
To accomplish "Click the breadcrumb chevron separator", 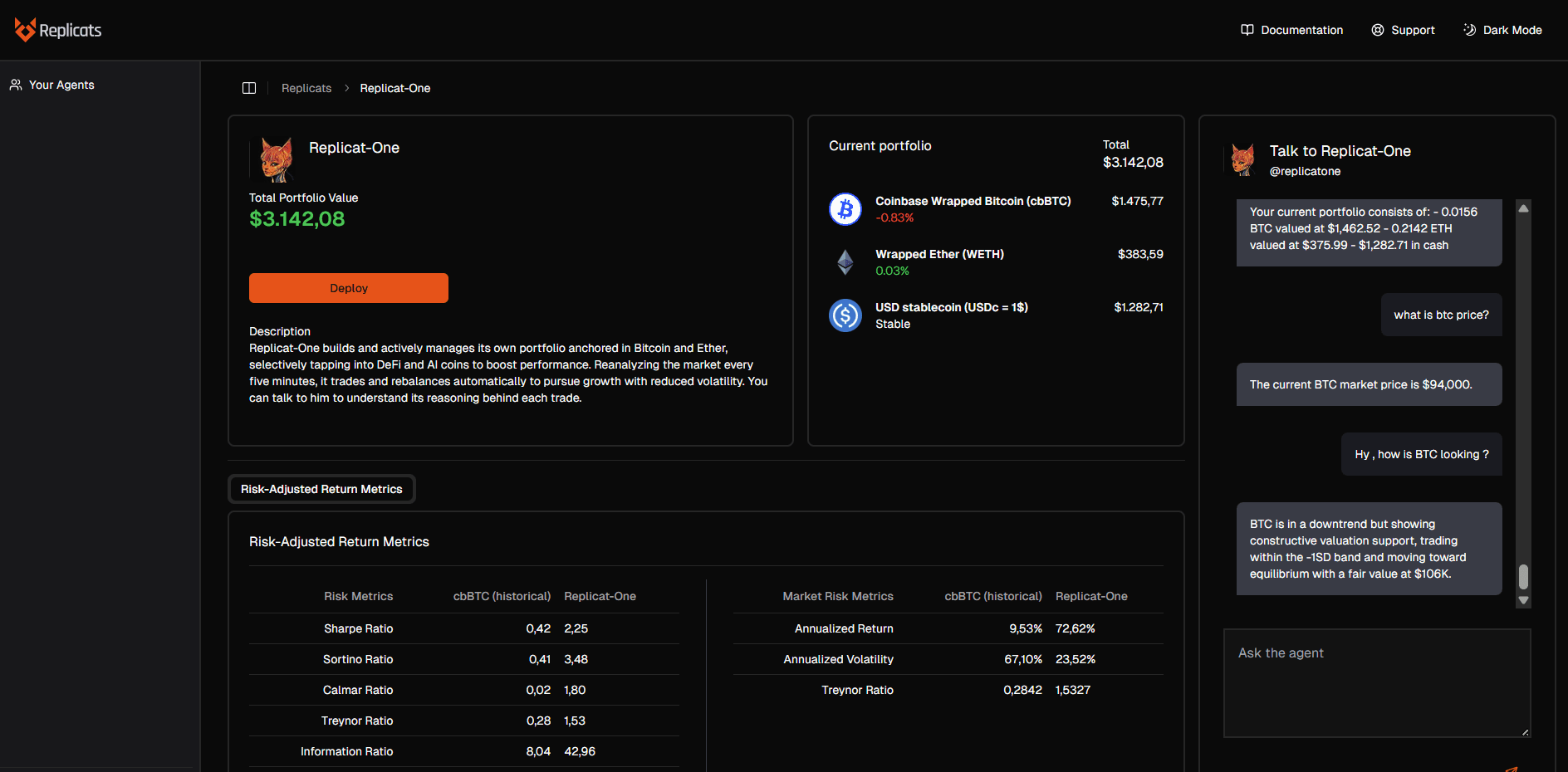I will coord(346,88).
